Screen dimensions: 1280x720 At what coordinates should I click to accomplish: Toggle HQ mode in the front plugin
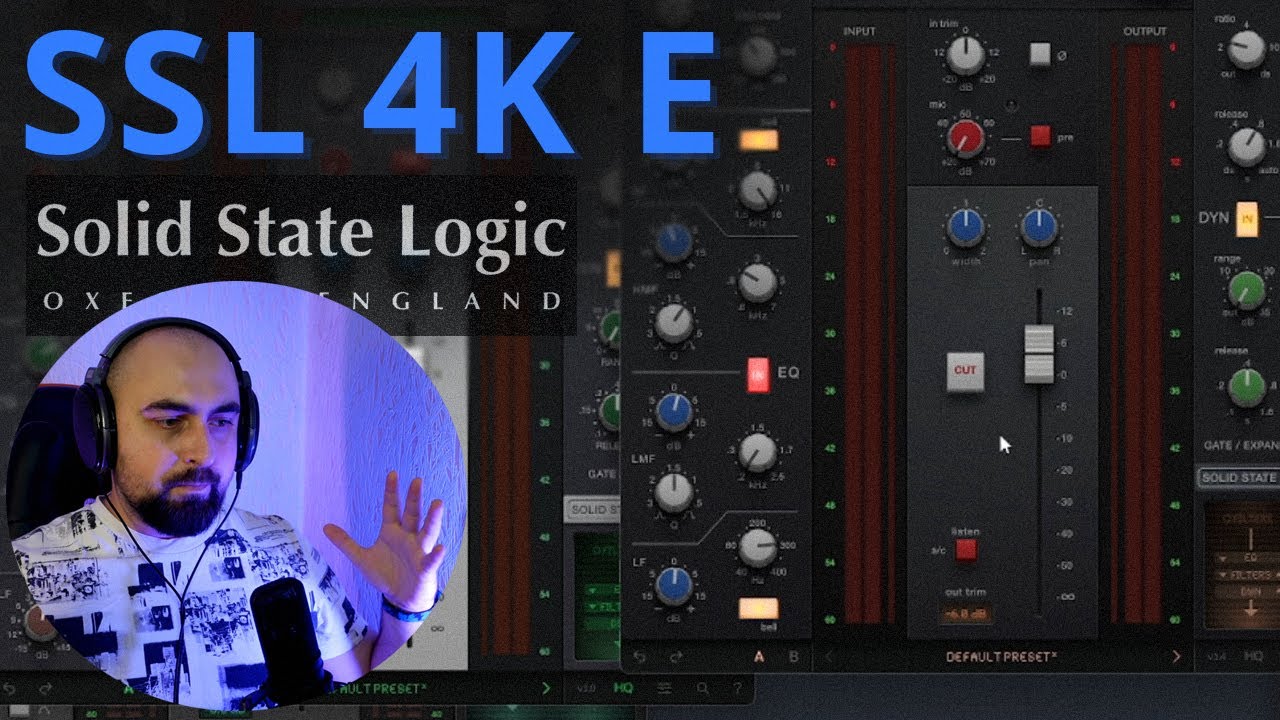click(1252, 657)
